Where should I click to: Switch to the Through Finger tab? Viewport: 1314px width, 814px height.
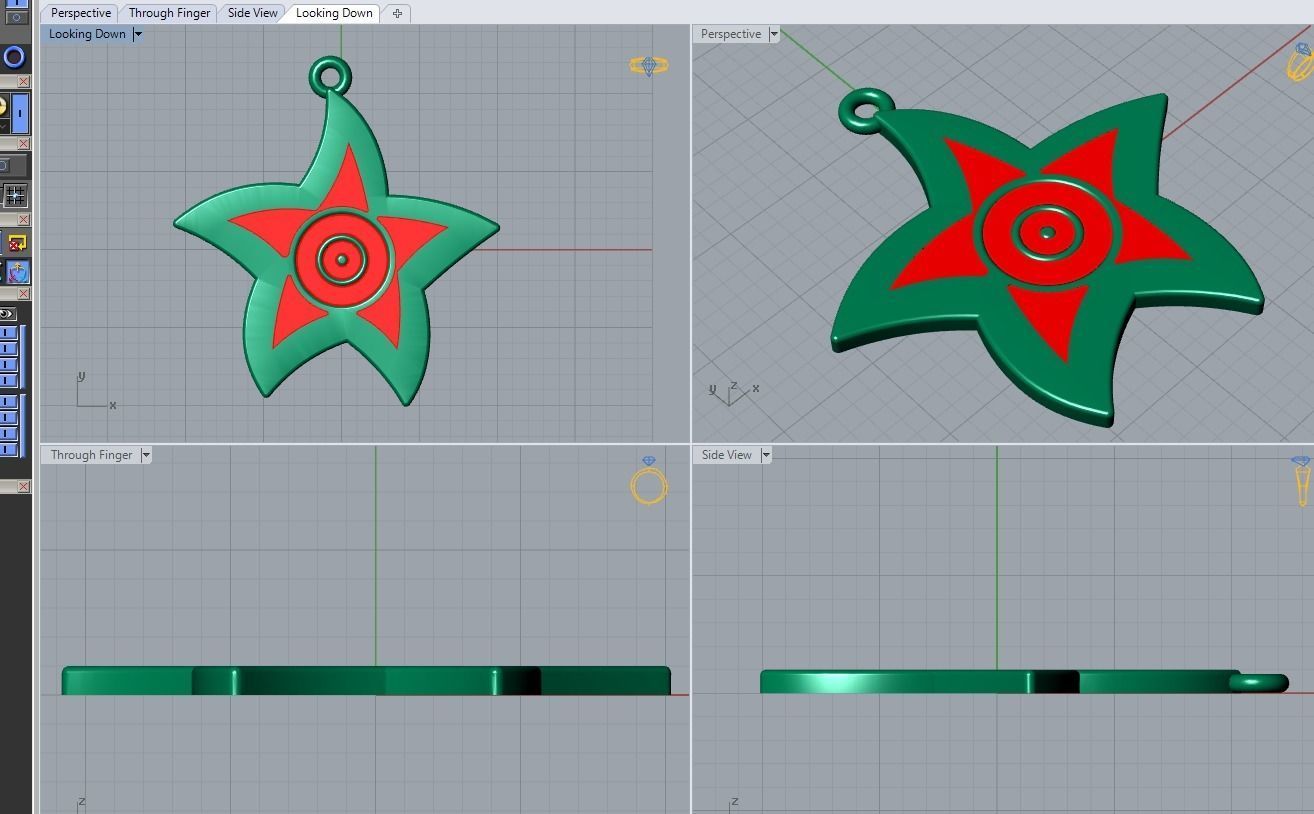170,13
